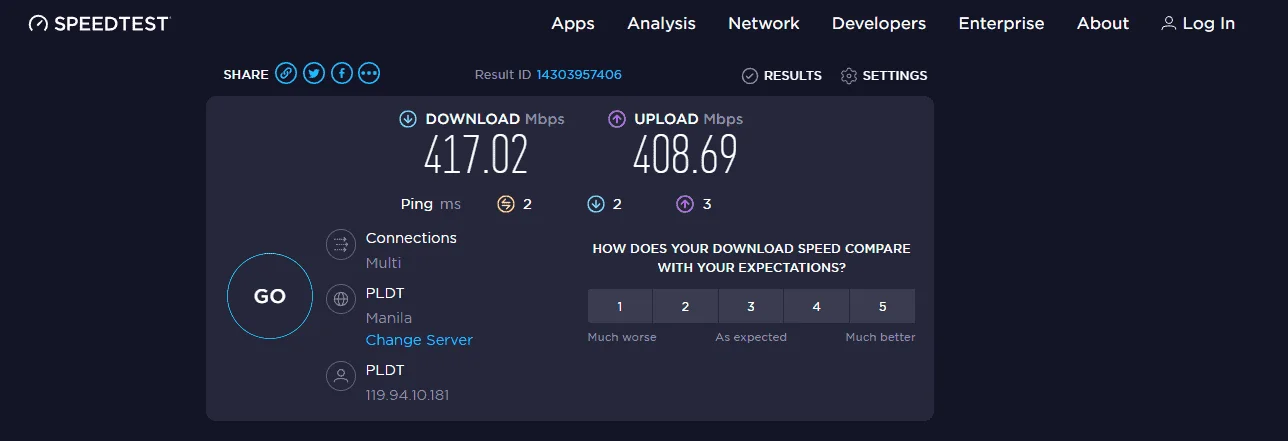Click the globe server icon

[341, 299]
